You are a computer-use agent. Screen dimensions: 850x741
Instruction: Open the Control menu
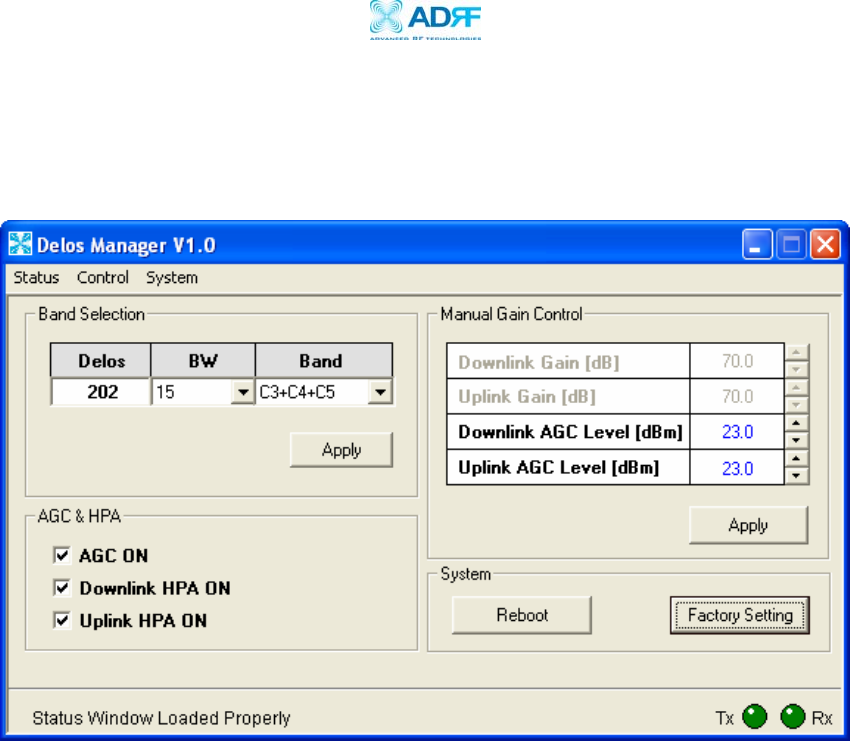(102, 278)
